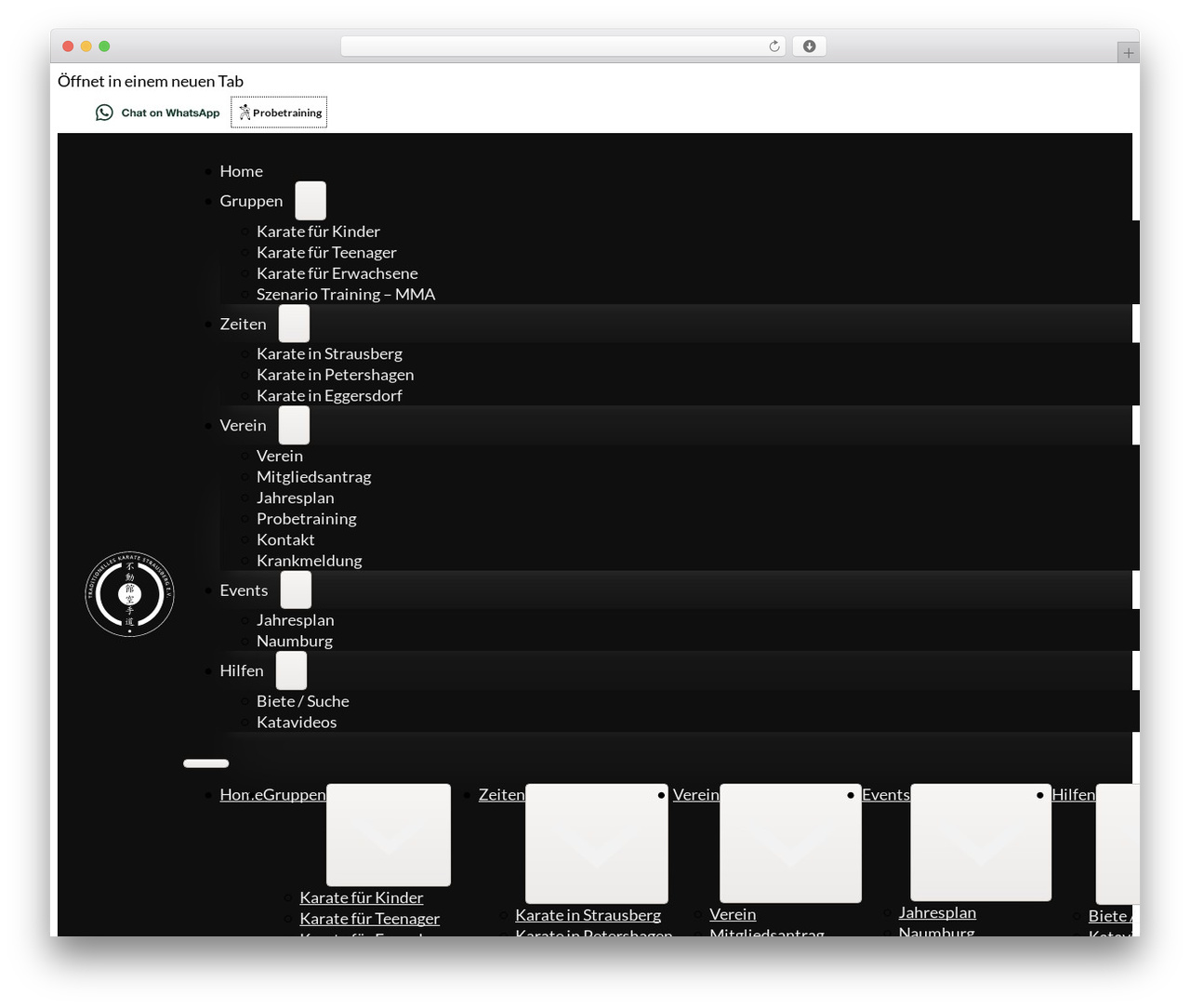Select Kontakt in the Verein submenu
Viewport: 1190px width, 1008px height.
(285, 539)
